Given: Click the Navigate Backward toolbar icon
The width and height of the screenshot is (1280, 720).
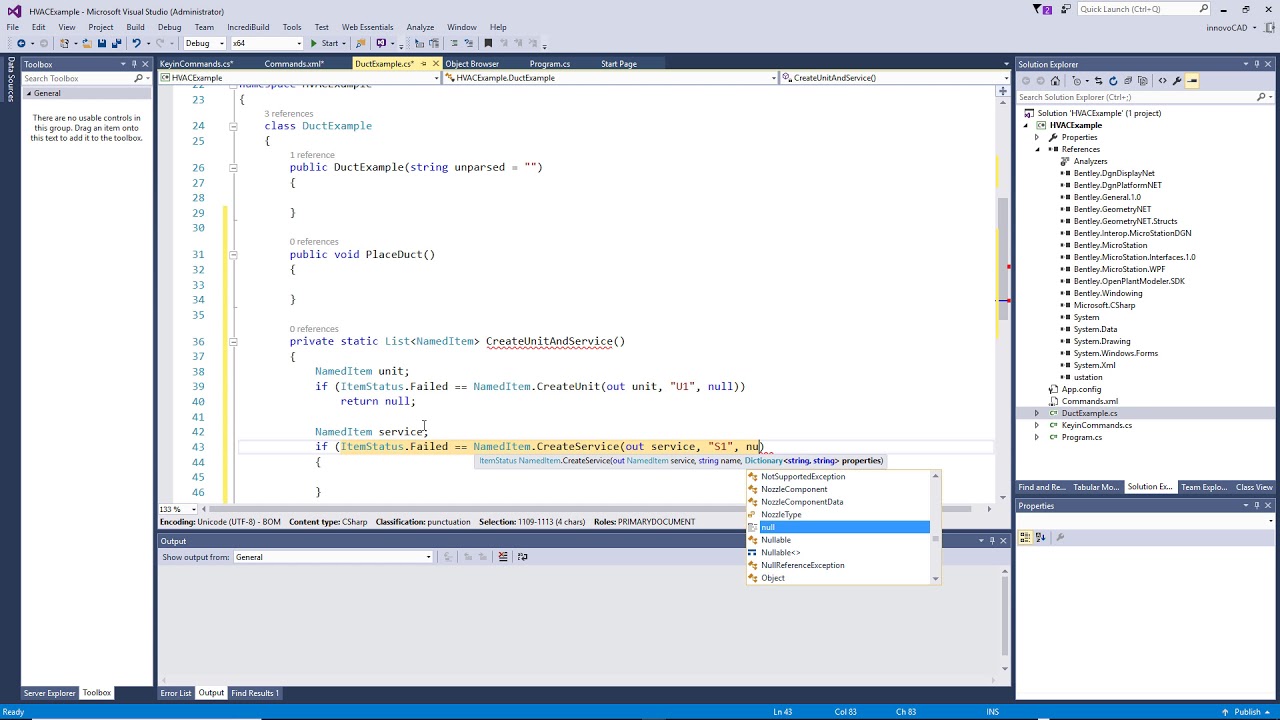Looking at the screenshot, I should pyautogui.click(x=21, y=43).
